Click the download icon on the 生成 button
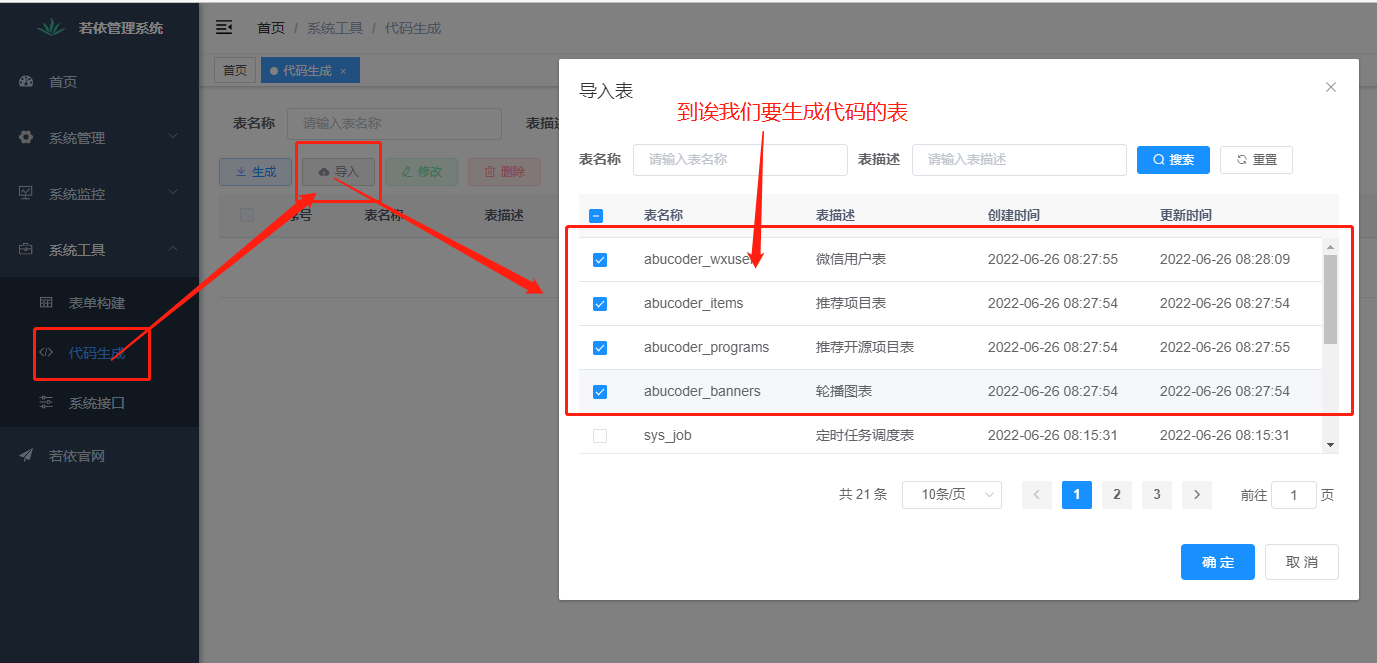Image resolution: width=1377 pixels, height=663 pixels. [x=241, y=172]
